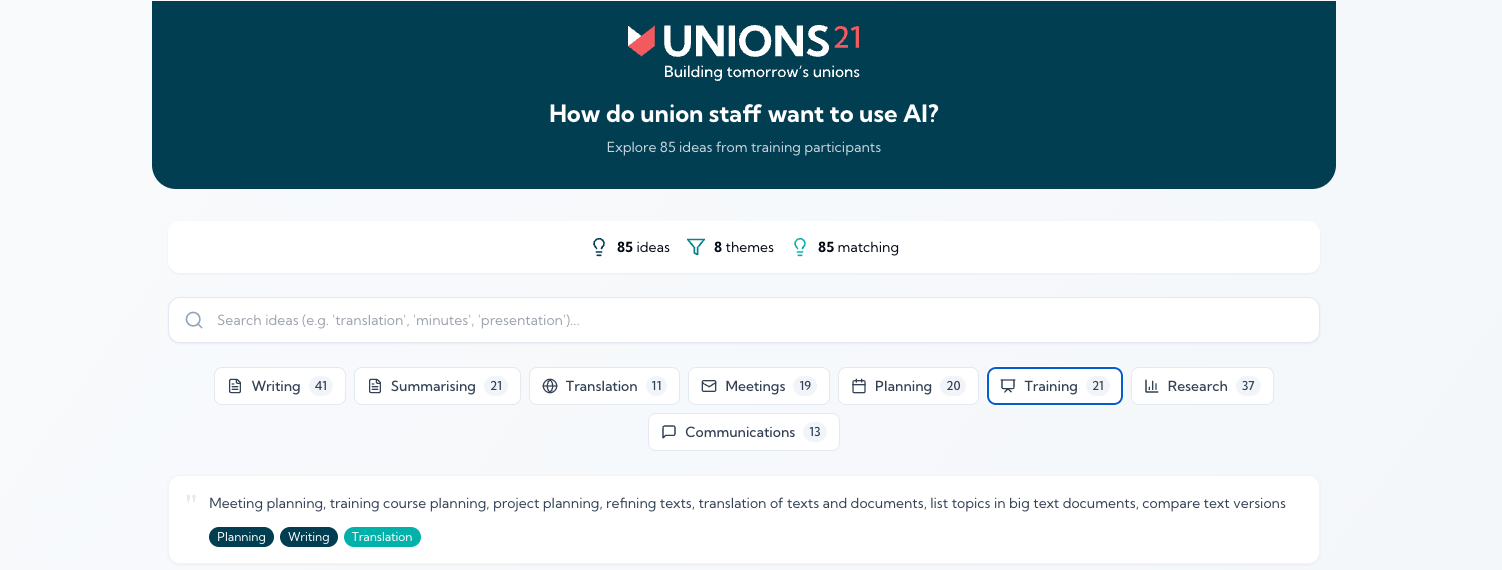Screen dimensions: 1502x570
Task: Toggle the Summarising theme filter
Action: tap(437, 386)
